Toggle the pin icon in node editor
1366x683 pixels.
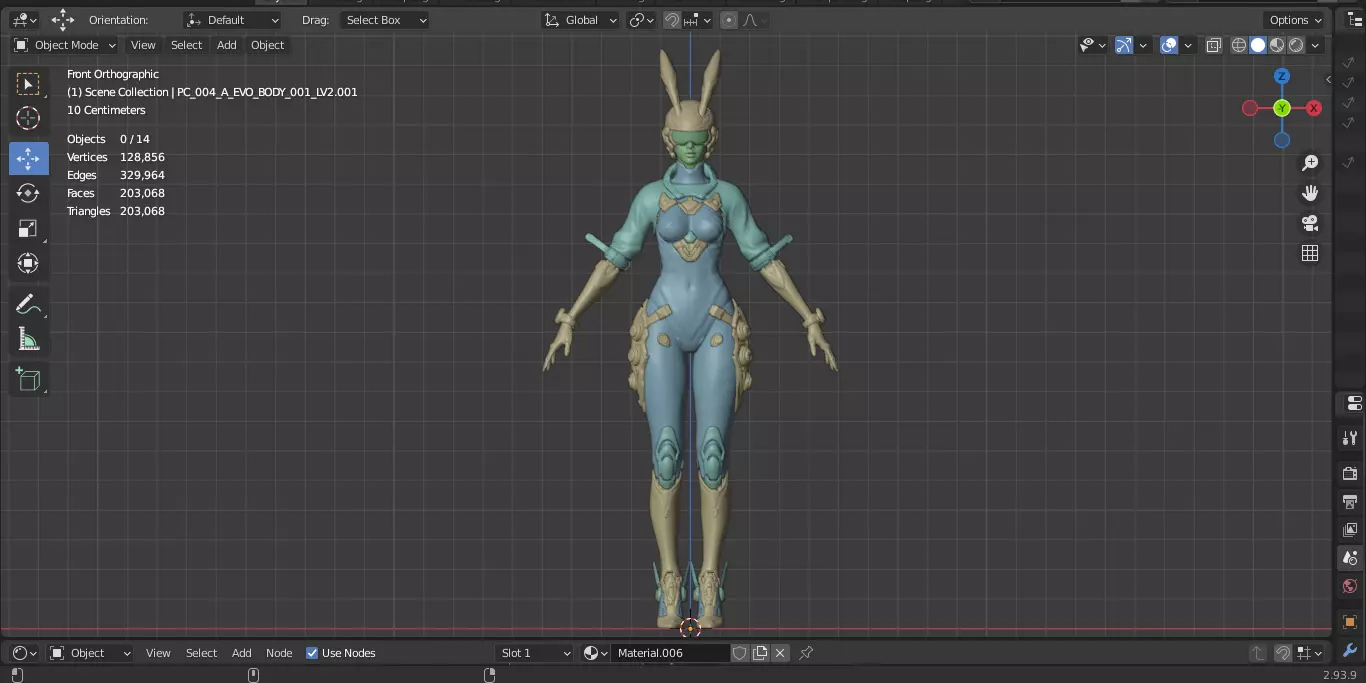806,653
